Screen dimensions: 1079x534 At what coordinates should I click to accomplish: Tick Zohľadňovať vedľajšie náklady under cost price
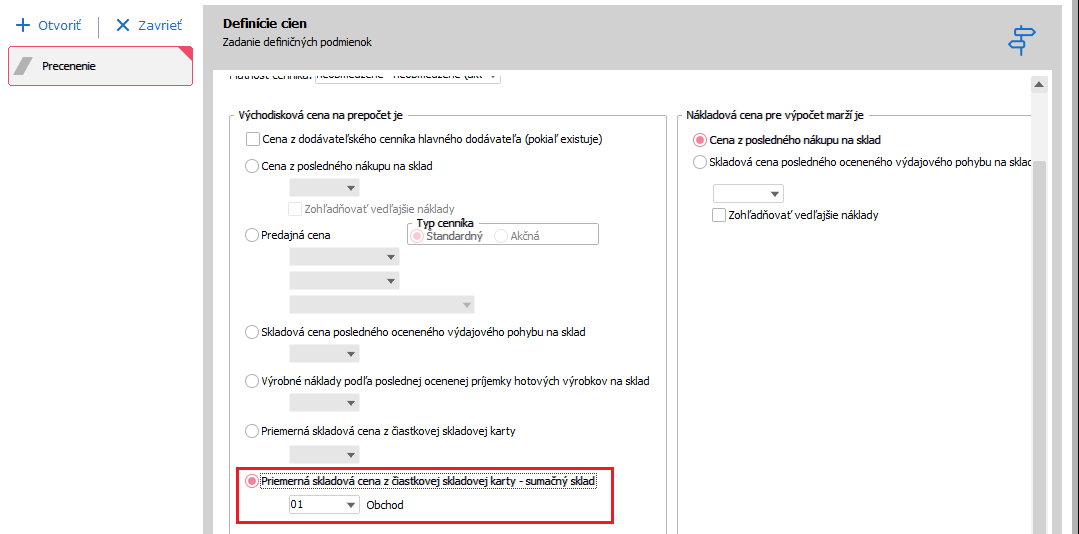click(x=719, y=215)
